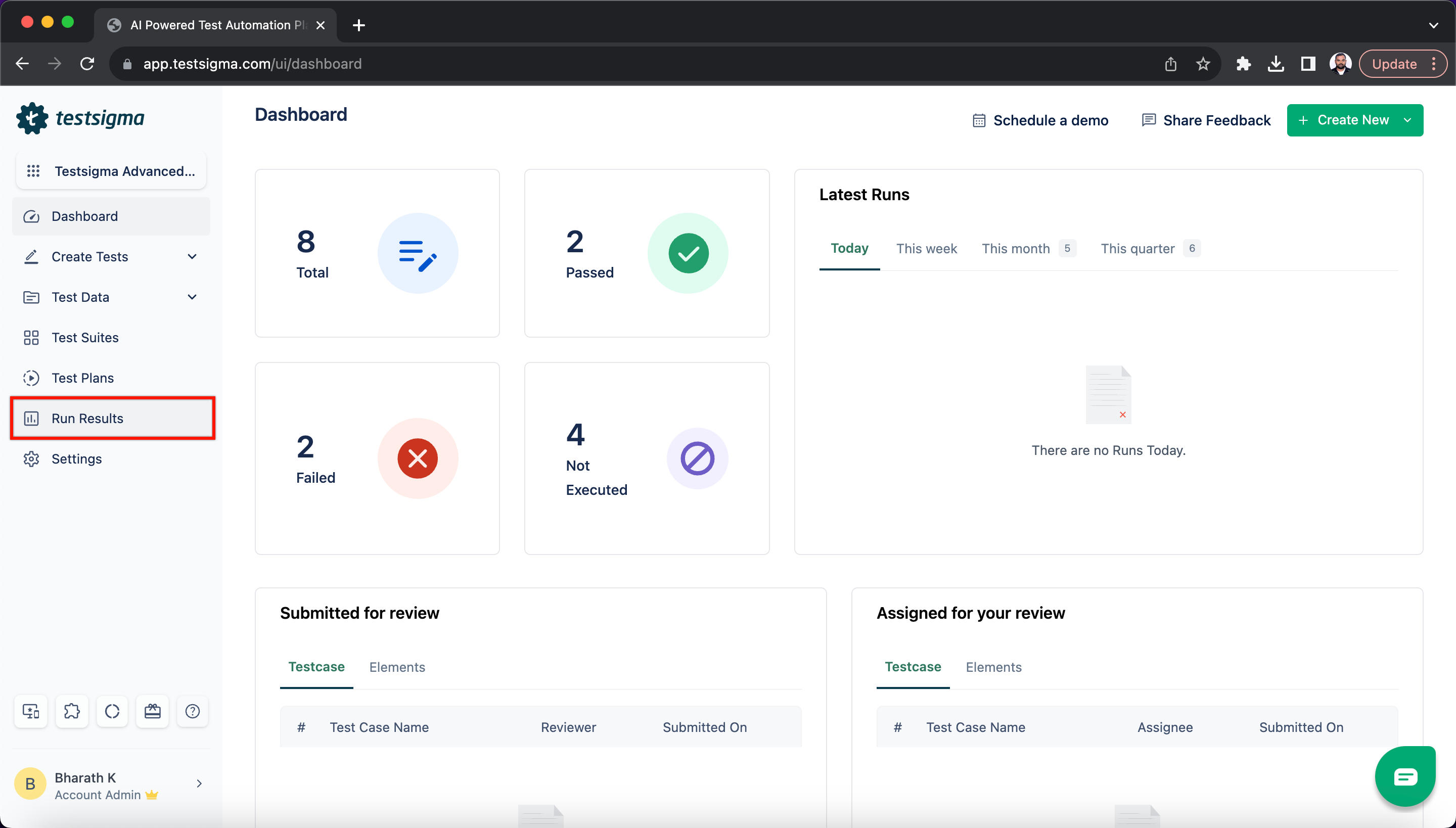Select Testcase tab under Assigned for your review
Viewport: 1456px width, 828px height.
[913, 667]
